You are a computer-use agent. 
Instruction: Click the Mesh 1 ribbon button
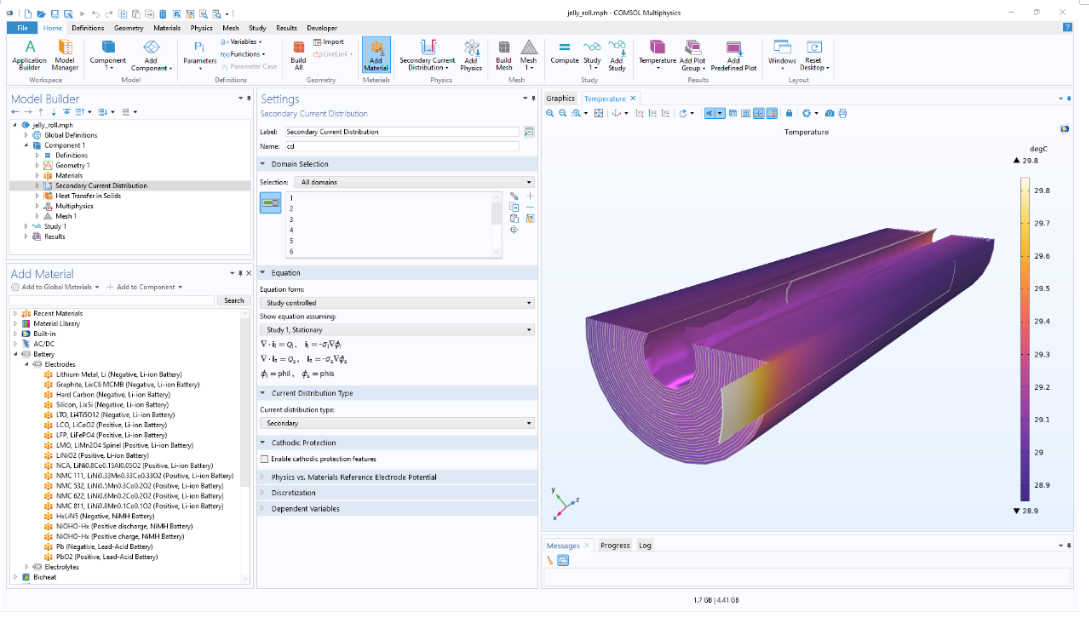click(529, 55)
